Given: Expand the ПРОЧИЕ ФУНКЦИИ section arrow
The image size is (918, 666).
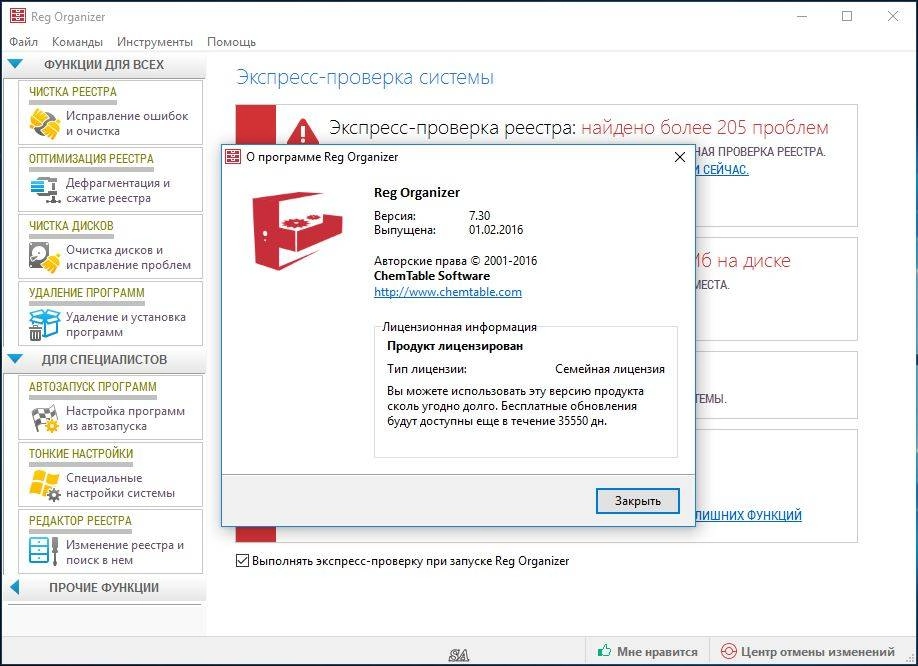Looking at the screenshot, I should (x=15, y=587).
